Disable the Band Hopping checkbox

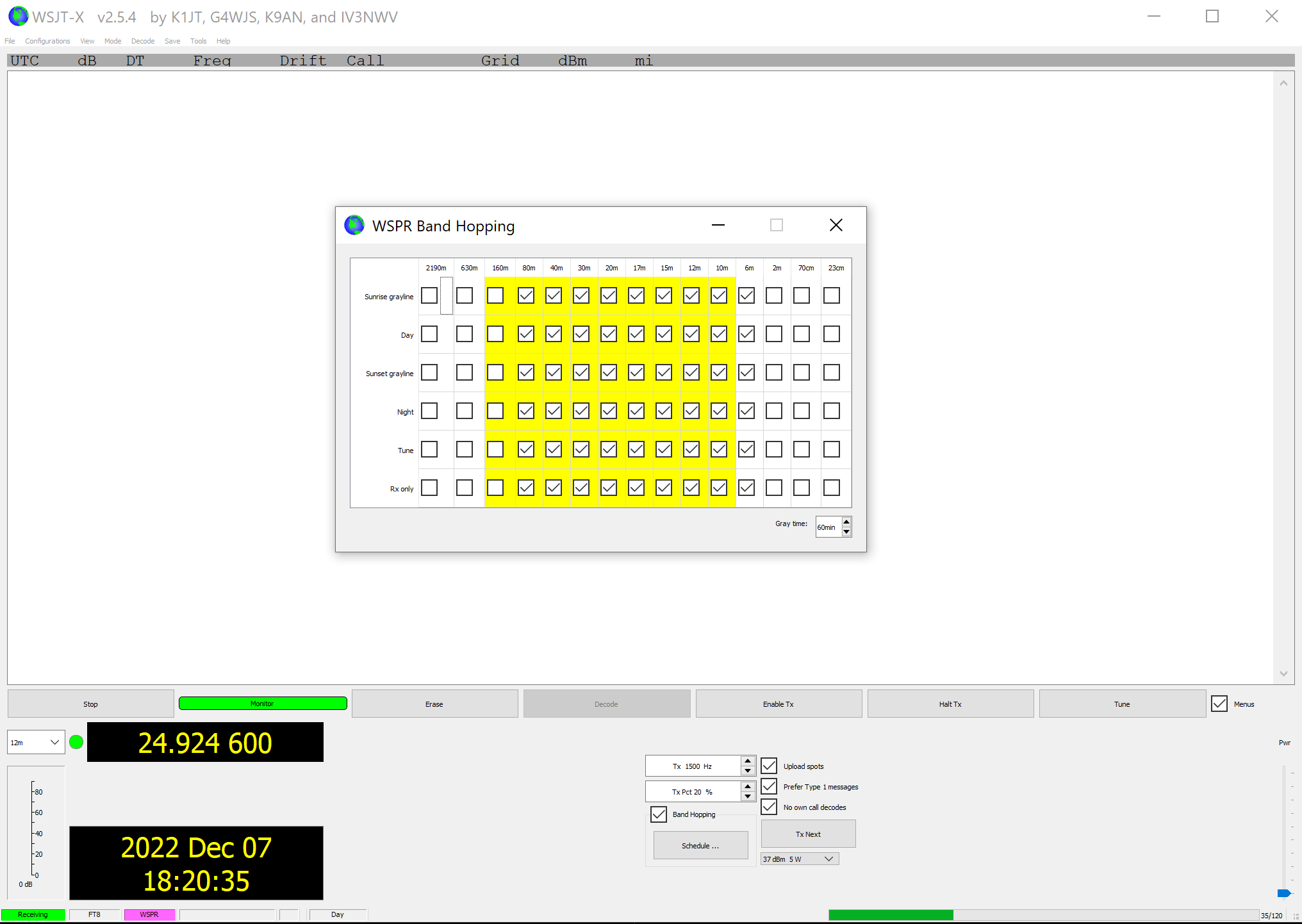pos(659,814)
